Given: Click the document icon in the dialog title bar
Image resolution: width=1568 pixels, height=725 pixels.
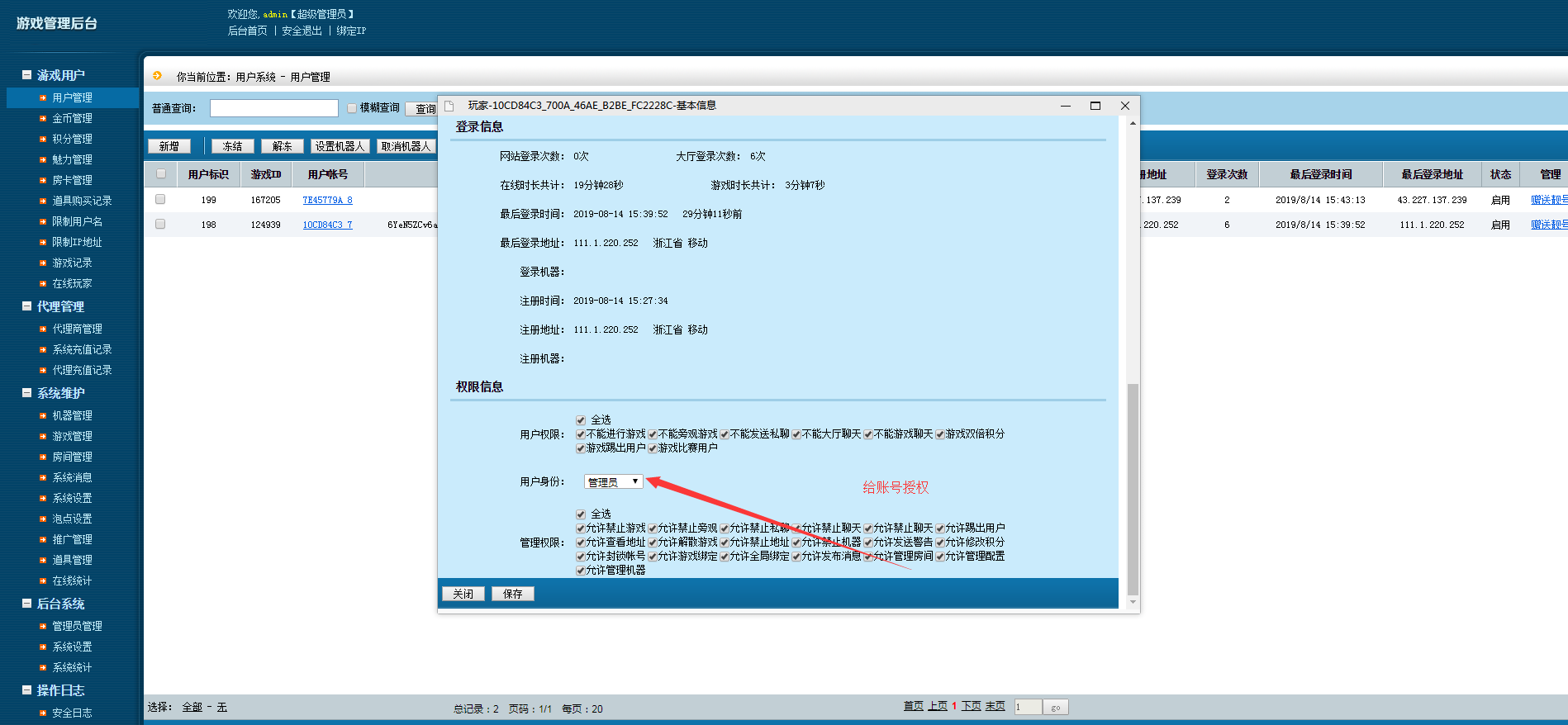Looking at the screenshot, I should click(x=449, y=106).
